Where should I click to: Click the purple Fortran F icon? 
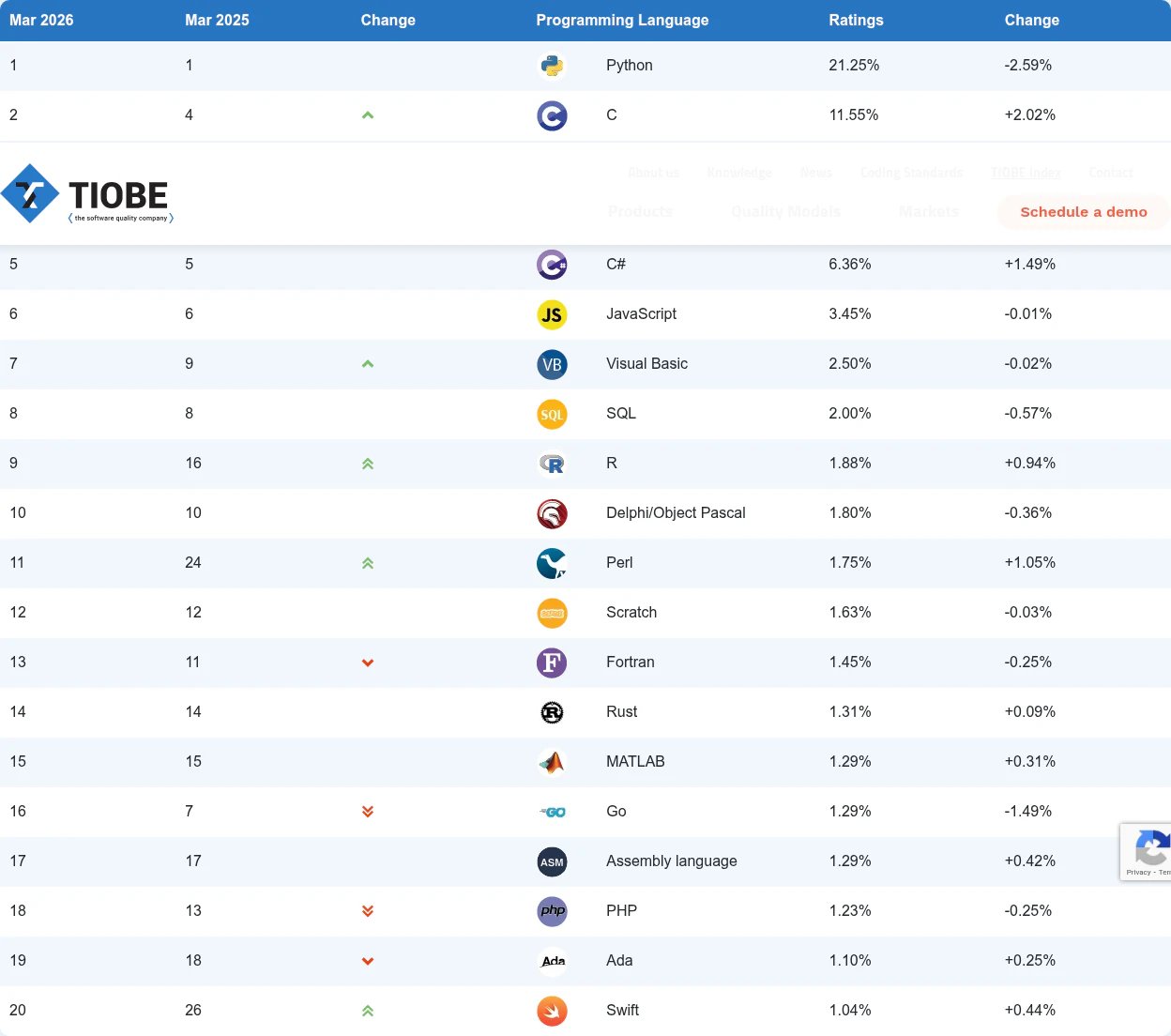pyautogui.click(x=552, y=663)
